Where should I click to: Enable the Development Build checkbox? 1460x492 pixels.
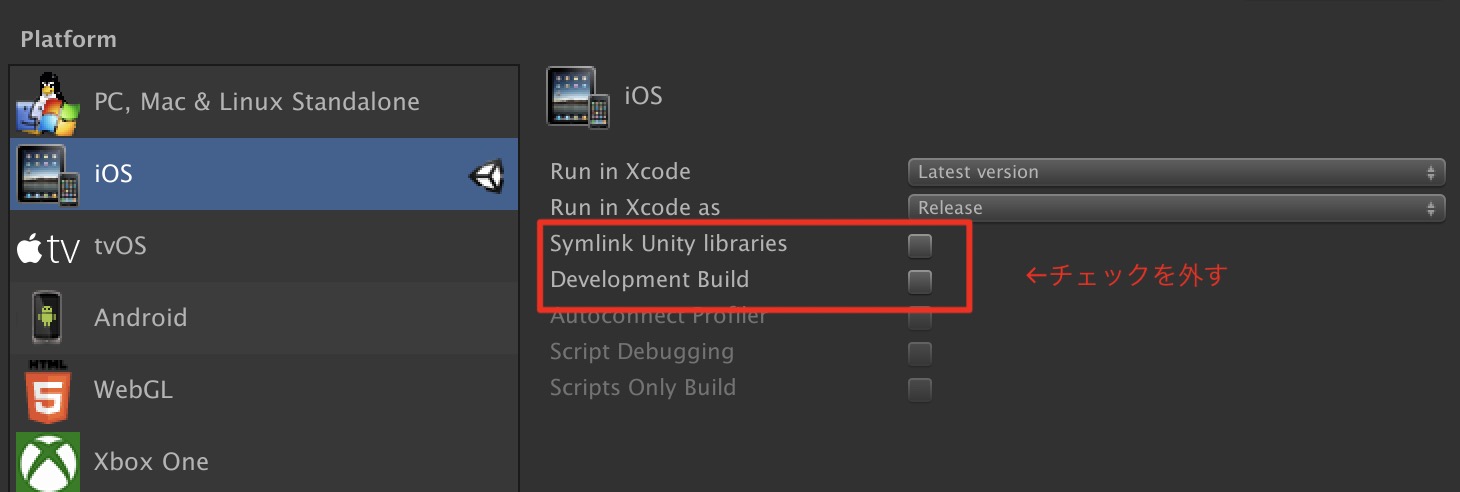coord(919,281)
